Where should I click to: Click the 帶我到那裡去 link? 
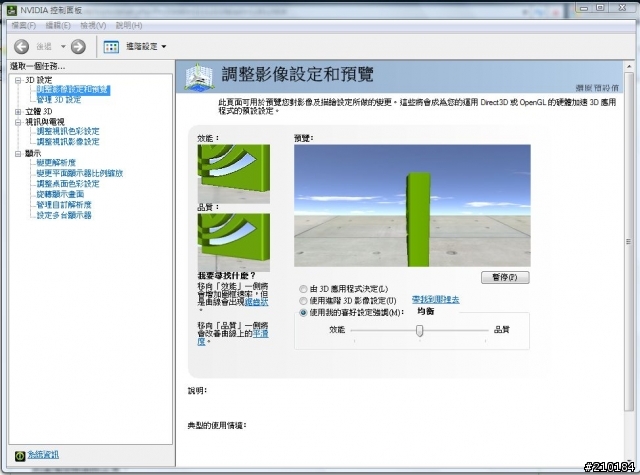click(436, 300)
